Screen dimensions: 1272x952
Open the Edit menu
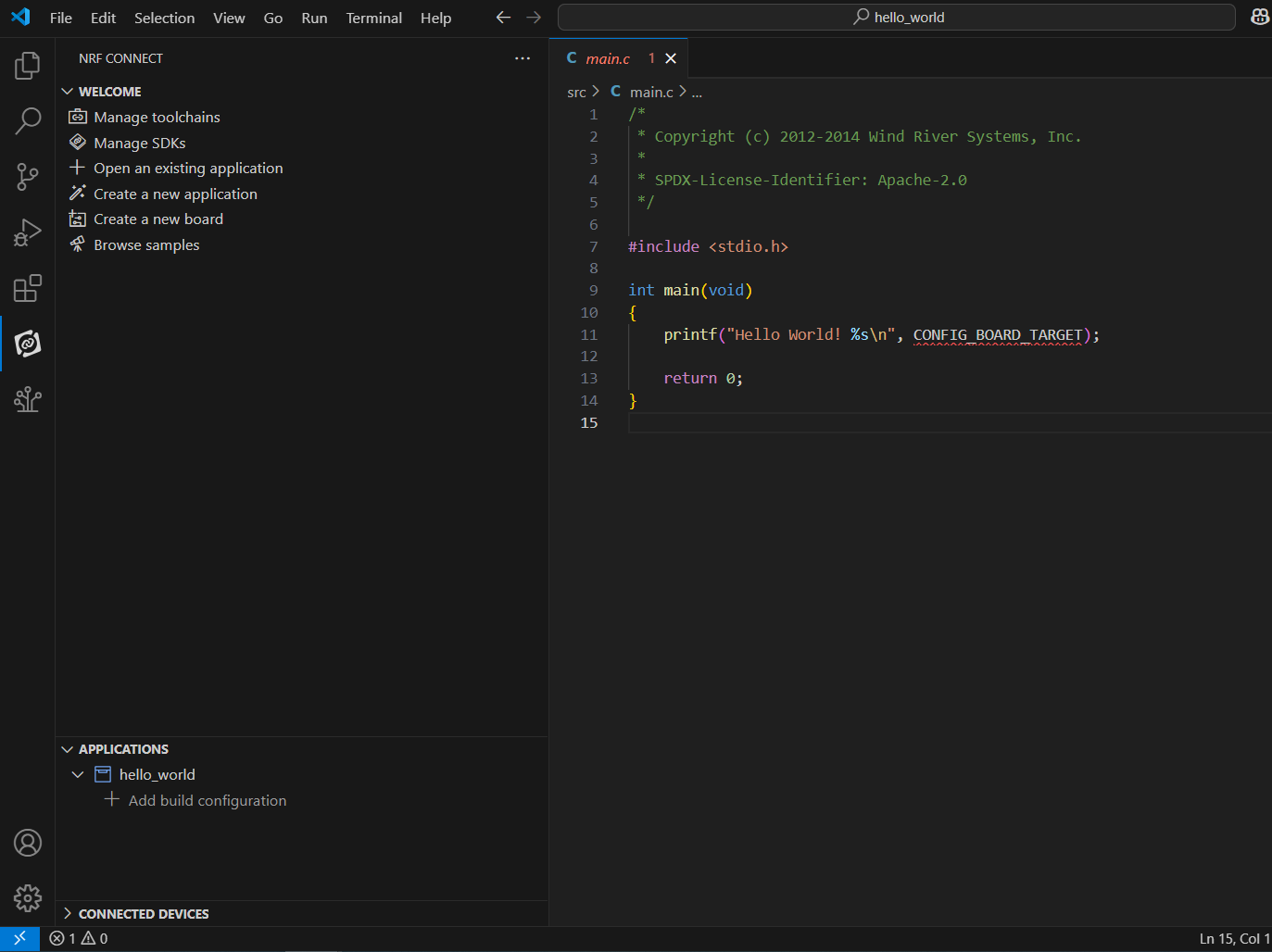pyautogui.click(x=103, y=18)
